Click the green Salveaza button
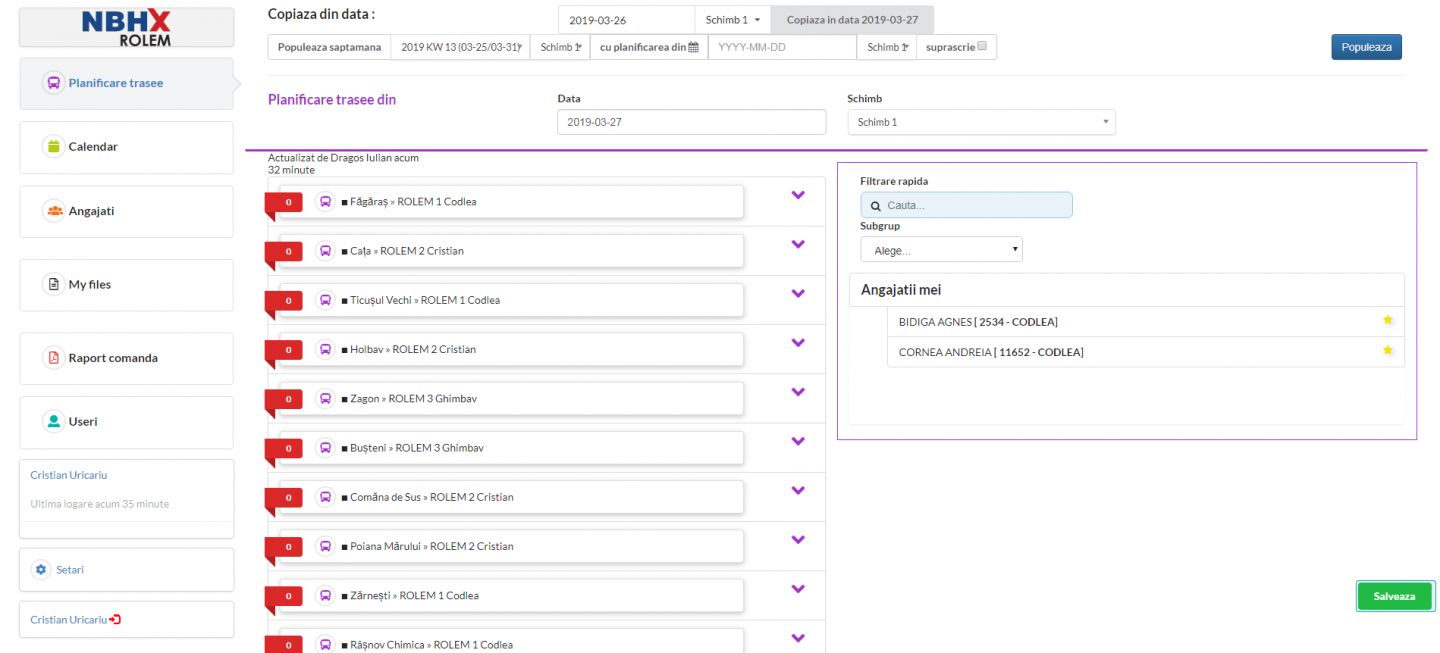 (1394, 596)
